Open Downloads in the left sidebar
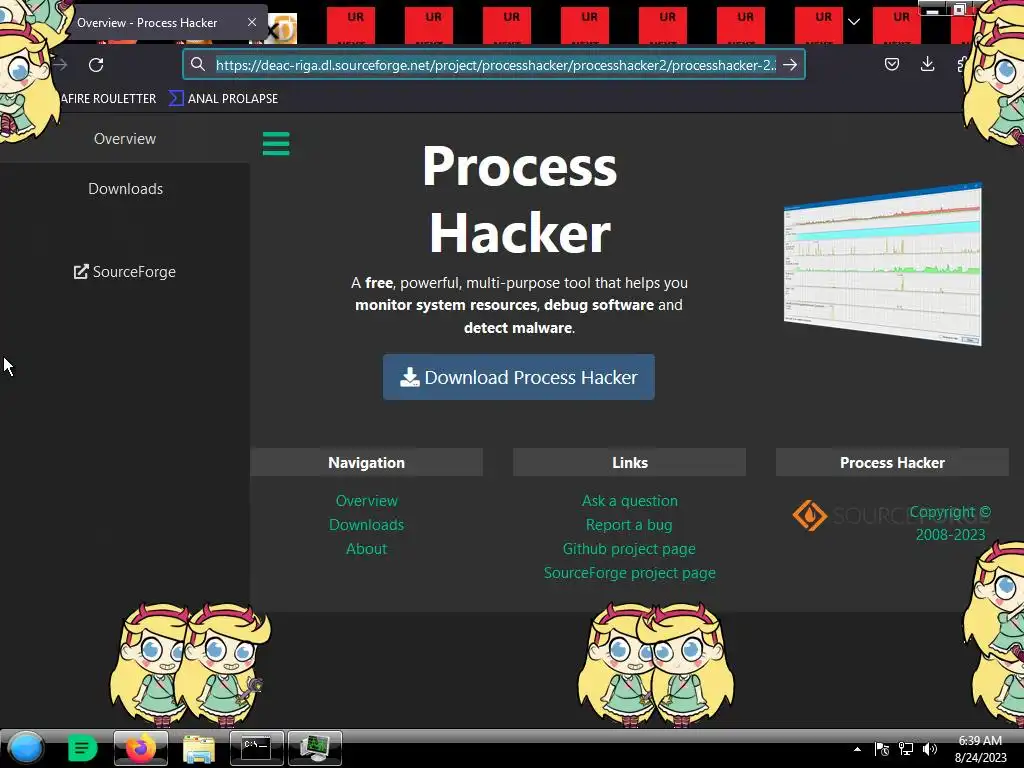 click(125, 189)
